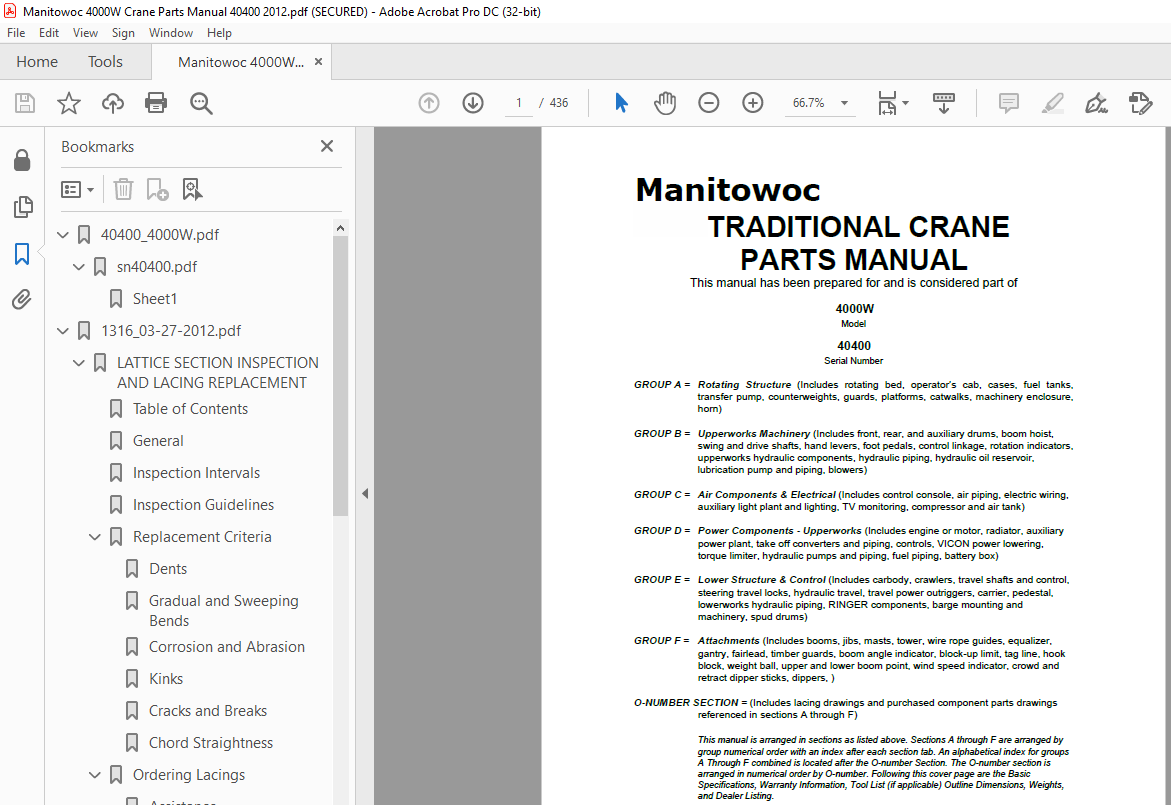
Task: Open the Window menu
Action: pyautogui.click(x=170, y=33)
